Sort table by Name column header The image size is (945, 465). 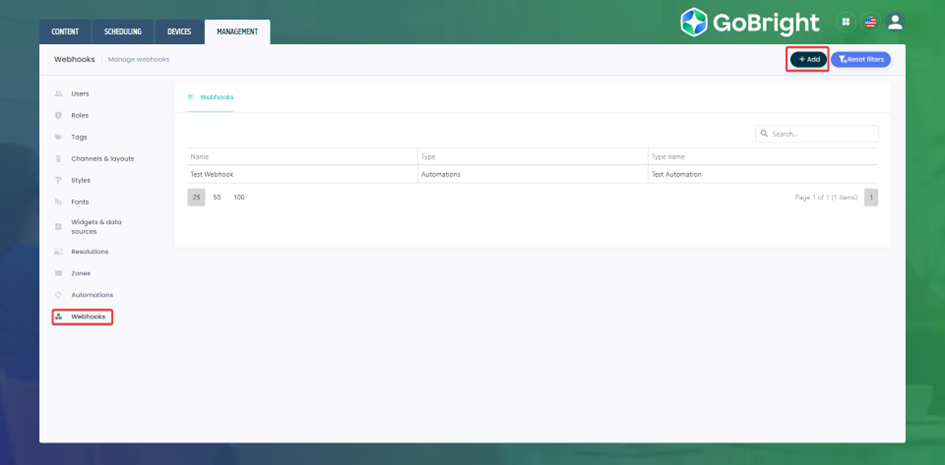pyautogui.click(x=200, y=157)
